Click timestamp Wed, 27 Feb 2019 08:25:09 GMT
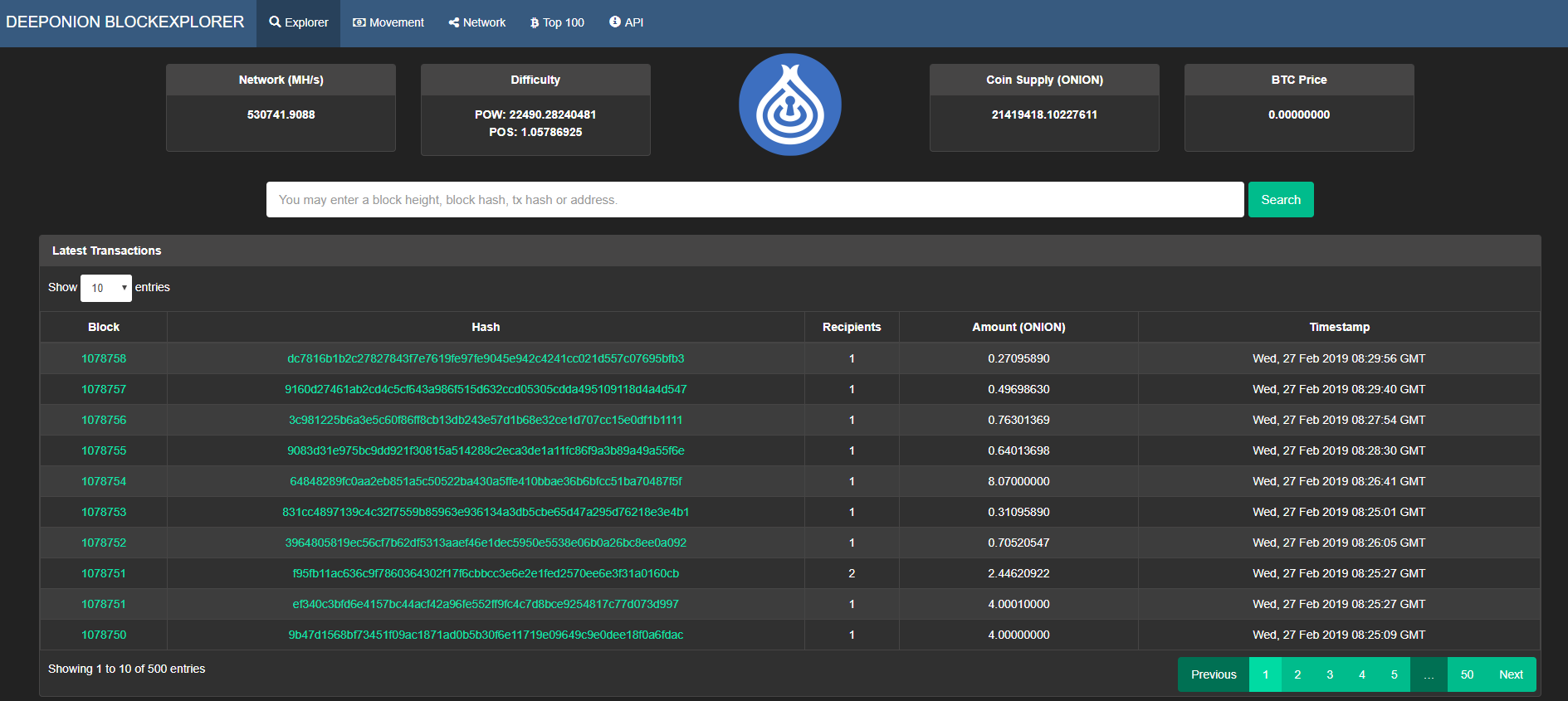This screenshot has height=701, width=1568. (1339, 635)
